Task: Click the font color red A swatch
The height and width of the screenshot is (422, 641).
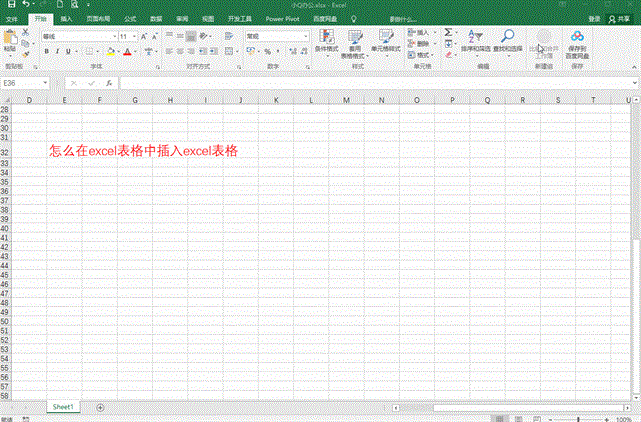Action: 127,51
